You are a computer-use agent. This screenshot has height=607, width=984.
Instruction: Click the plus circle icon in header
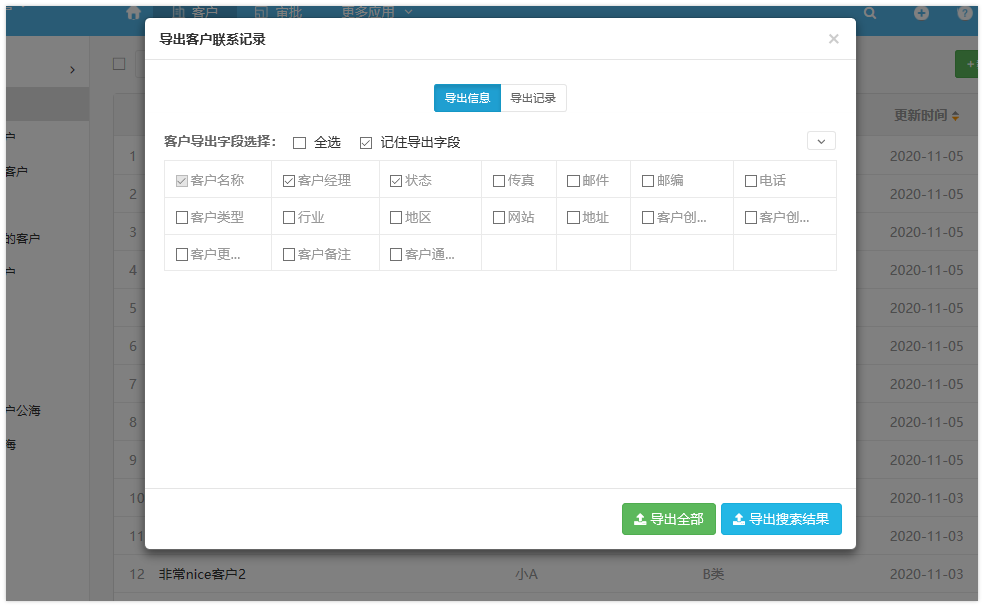[921, 13]
